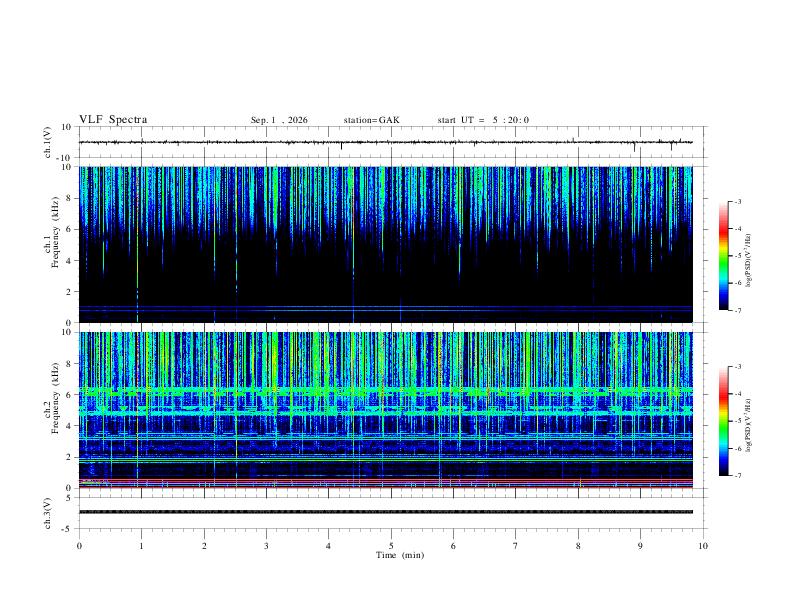Click the ch.2 spectrogram color scale bar
The image size is (792, 612).
point(723,421)
